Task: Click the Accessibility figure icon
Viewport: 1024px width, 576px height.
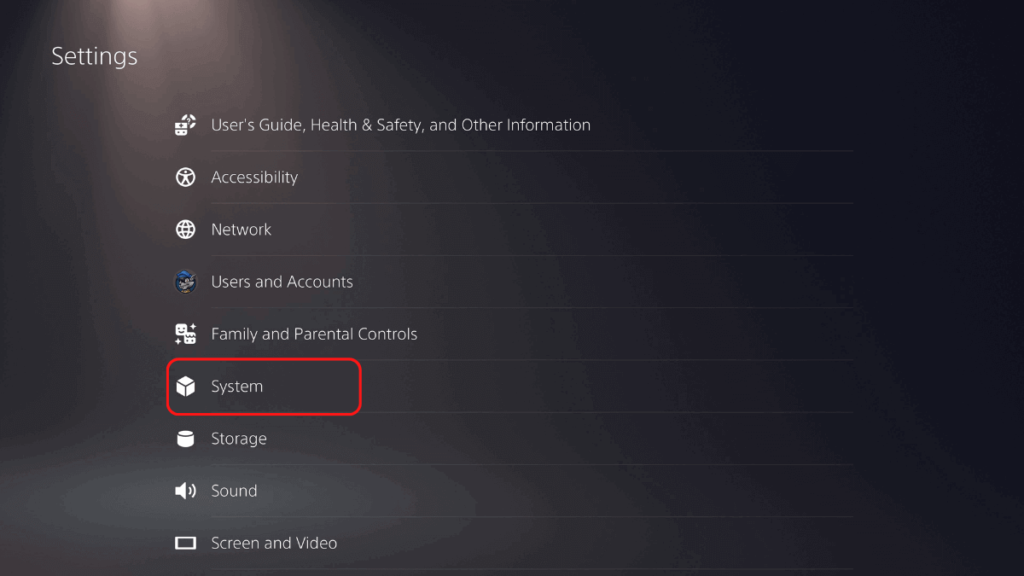Action: [185, 177]
